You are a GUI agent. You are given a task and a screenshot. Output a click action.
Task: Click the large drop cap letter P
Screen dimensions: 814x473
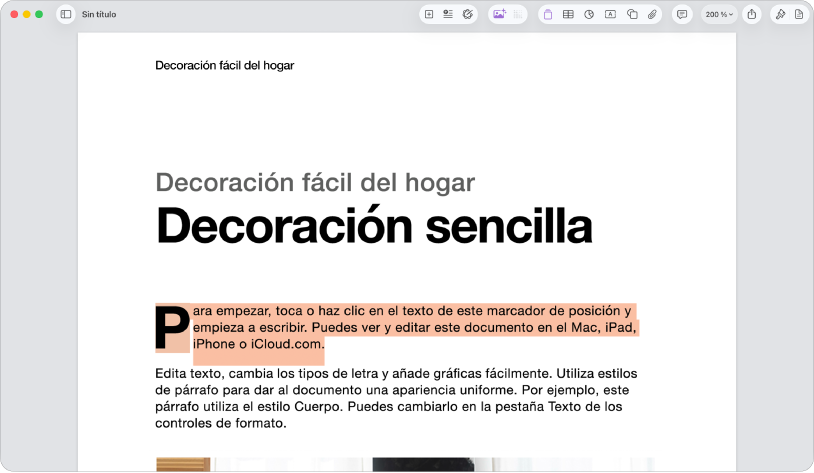(x=172, y=328)
